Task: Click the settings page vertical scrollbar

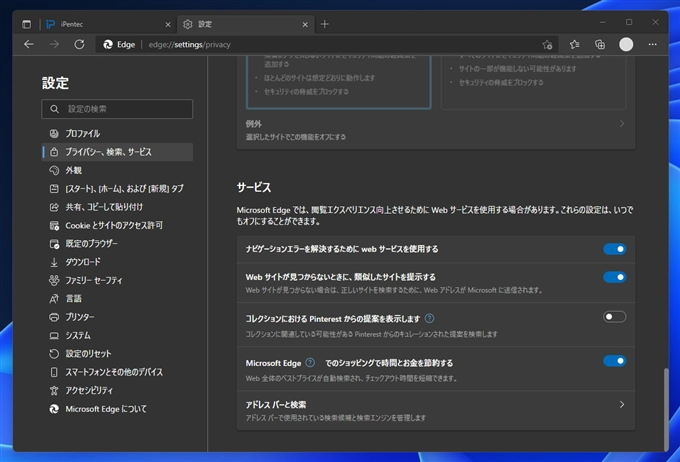Action: [x=666, y=409]
